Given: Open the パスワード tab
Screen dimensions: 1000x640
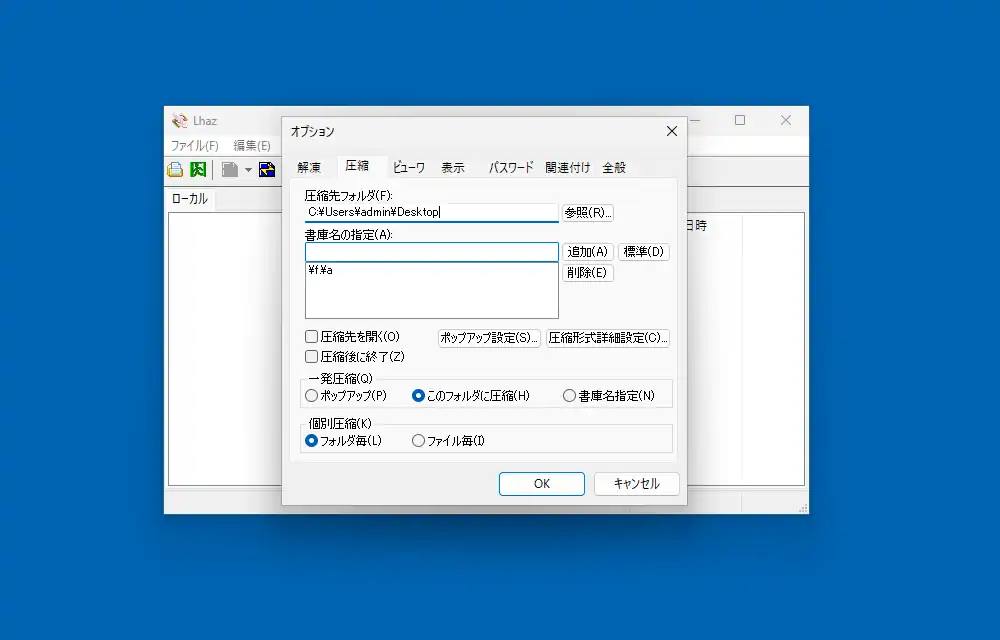Looking at the screenshot, I should coord(510,168).
